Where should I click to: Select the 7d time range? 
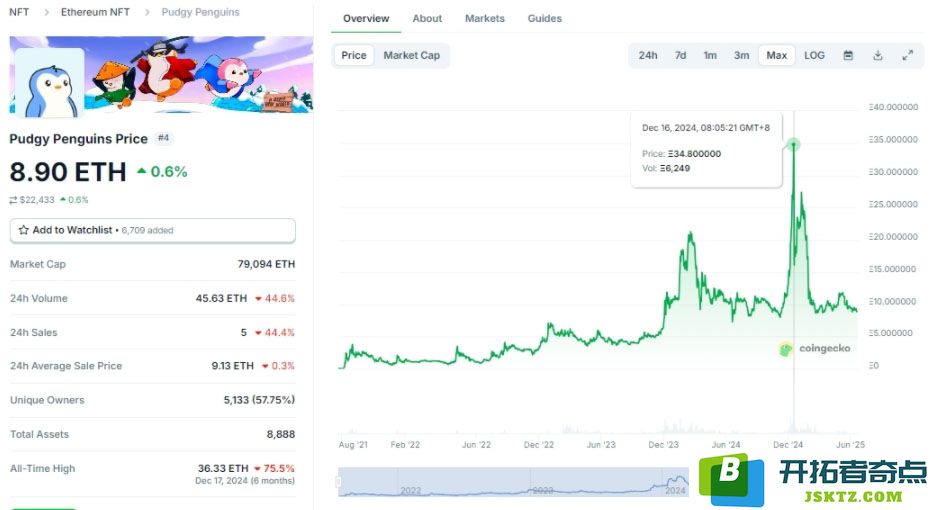(x=680, y=55)
